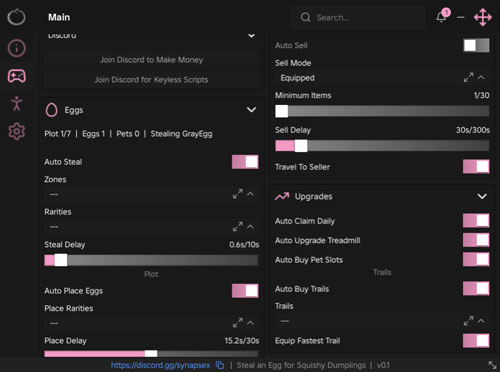
Task: Expand the Sell Mode list with expand icon
Action: (x=468, y=77)
